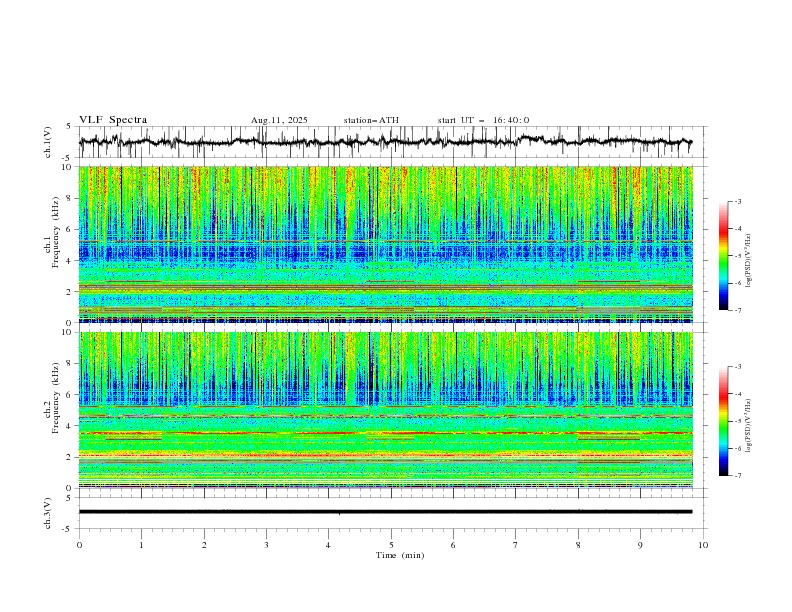Viewport: 792px width, 612px height.
Task: Click the "Time (min)" axis label
Action: pos(400,555)
